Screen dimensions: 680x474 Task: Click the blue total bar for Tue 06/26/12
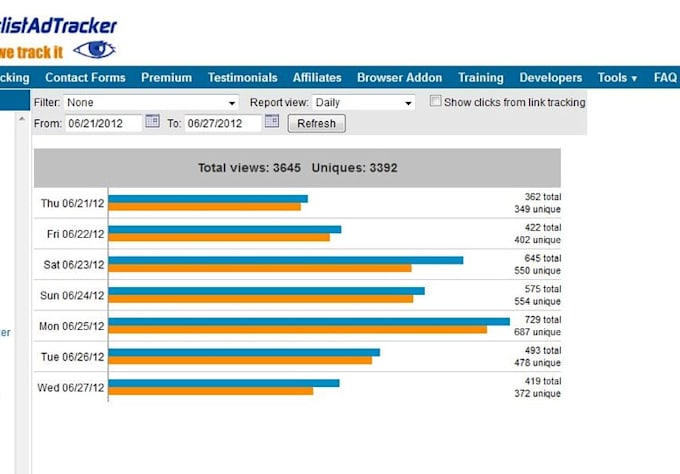click(244, 352)
